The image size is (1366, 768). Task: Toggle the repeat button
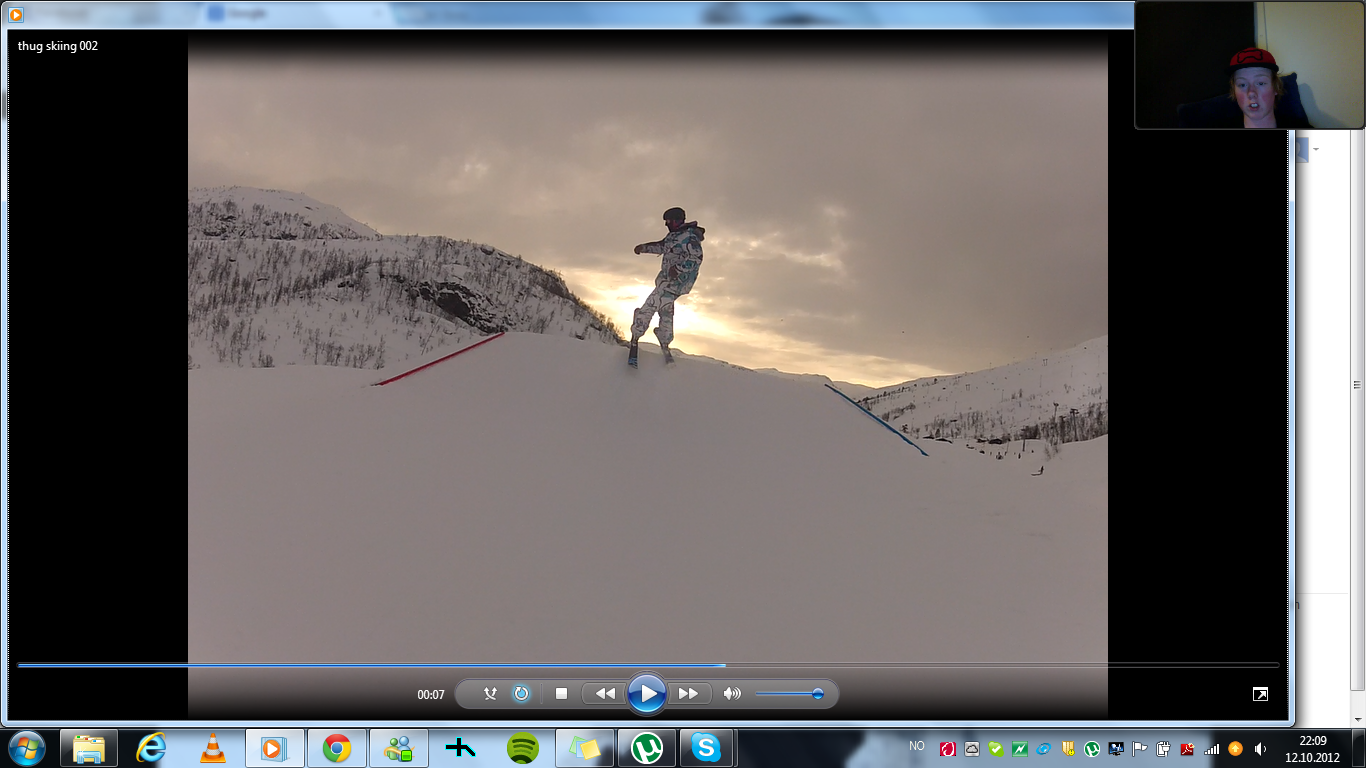point(521,693)
